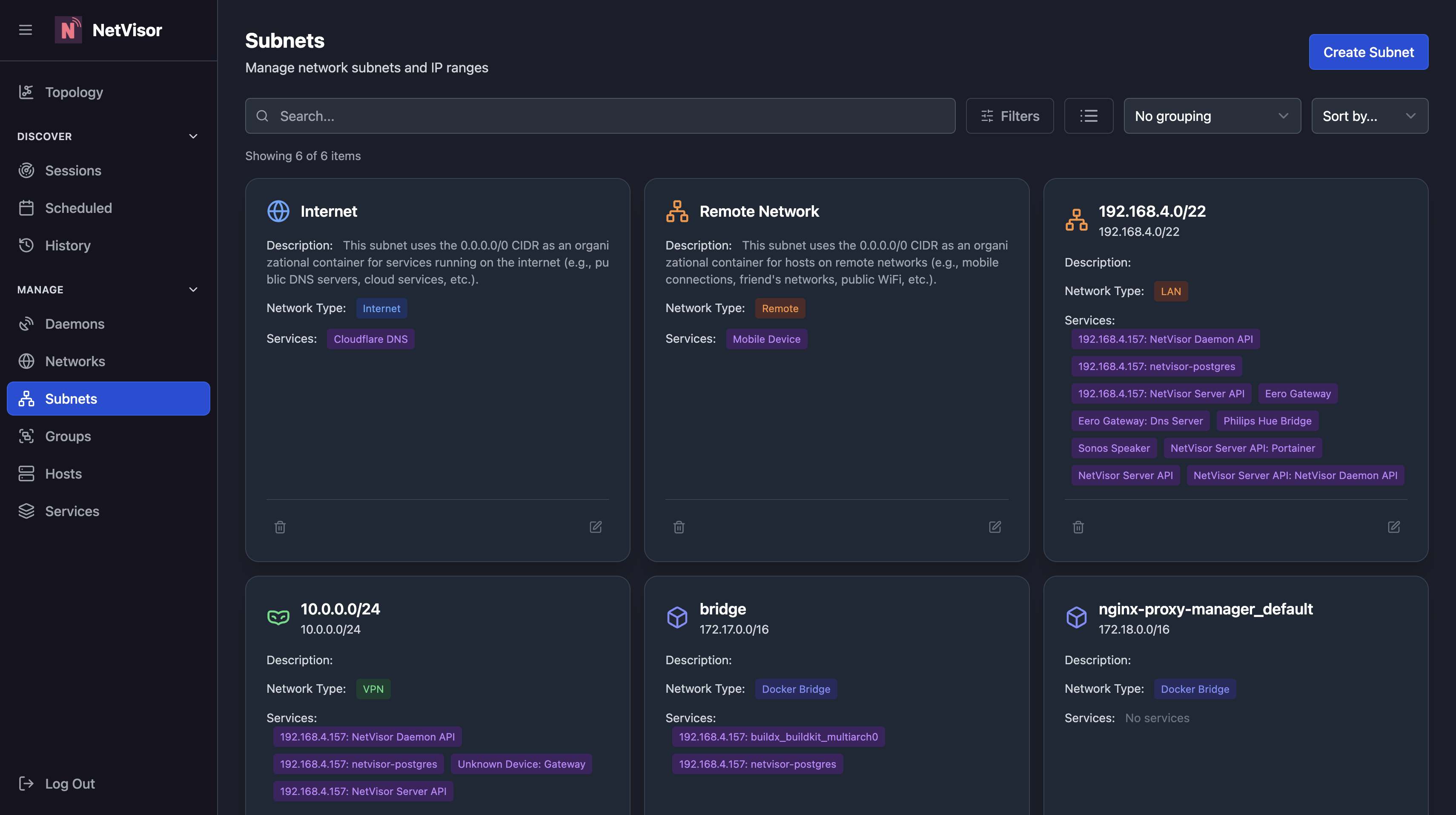
Task: Collapse the Discover section chevron
Action: (193, 136)
